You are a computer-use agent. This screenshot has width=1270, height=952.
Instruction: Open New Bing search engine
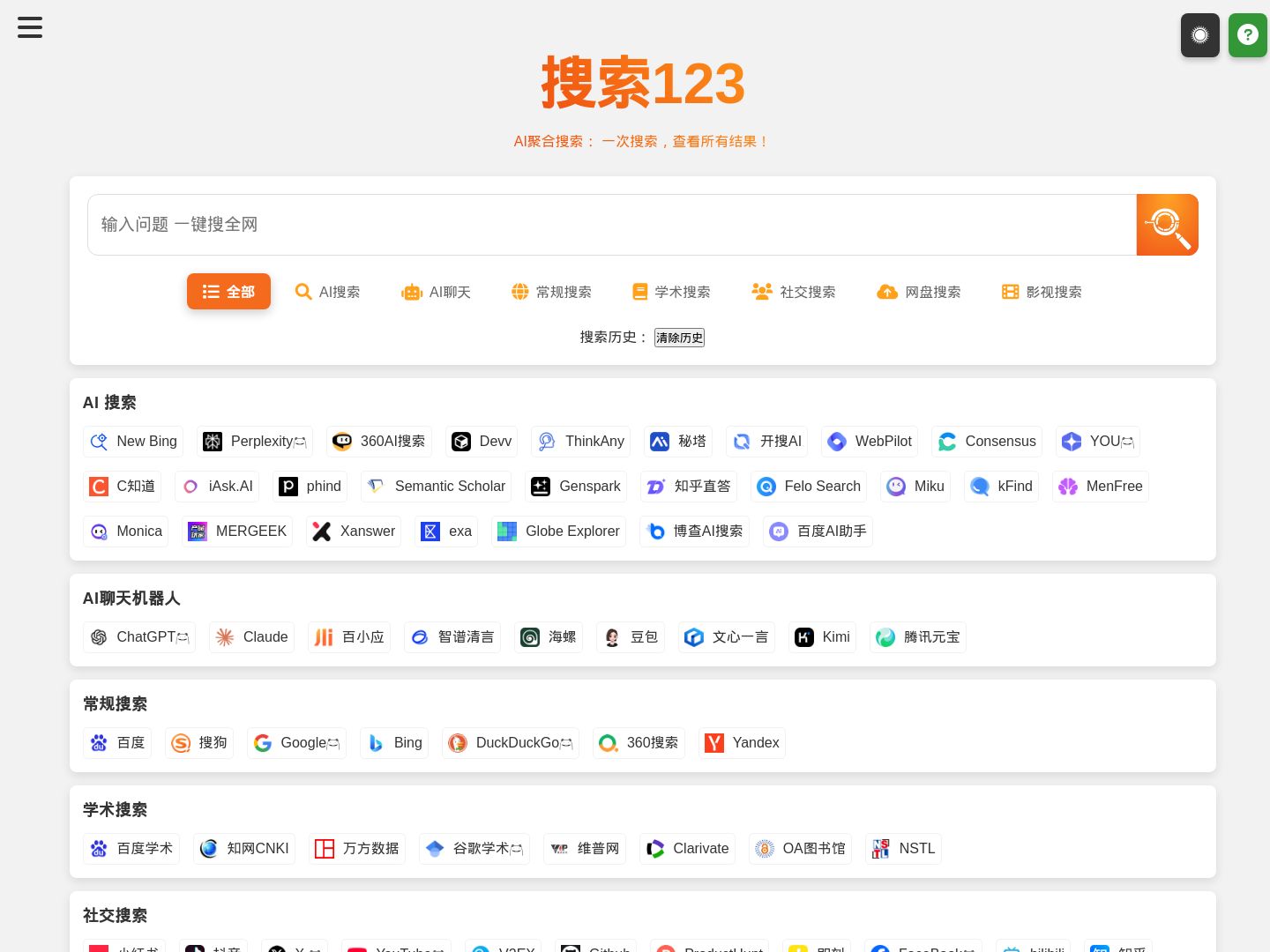click(133, 442)
